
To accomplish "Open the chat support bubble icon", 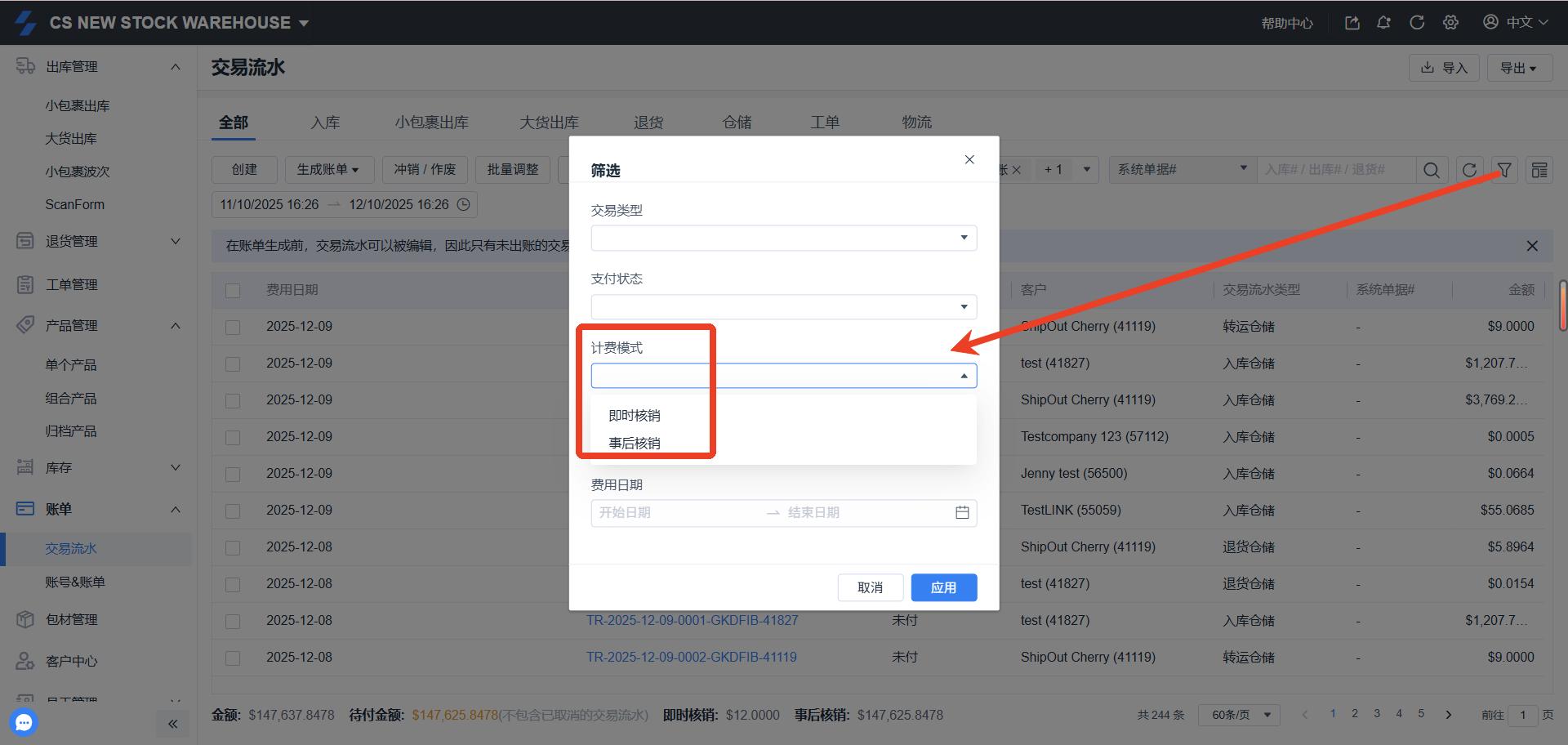I will pos(24,722).
